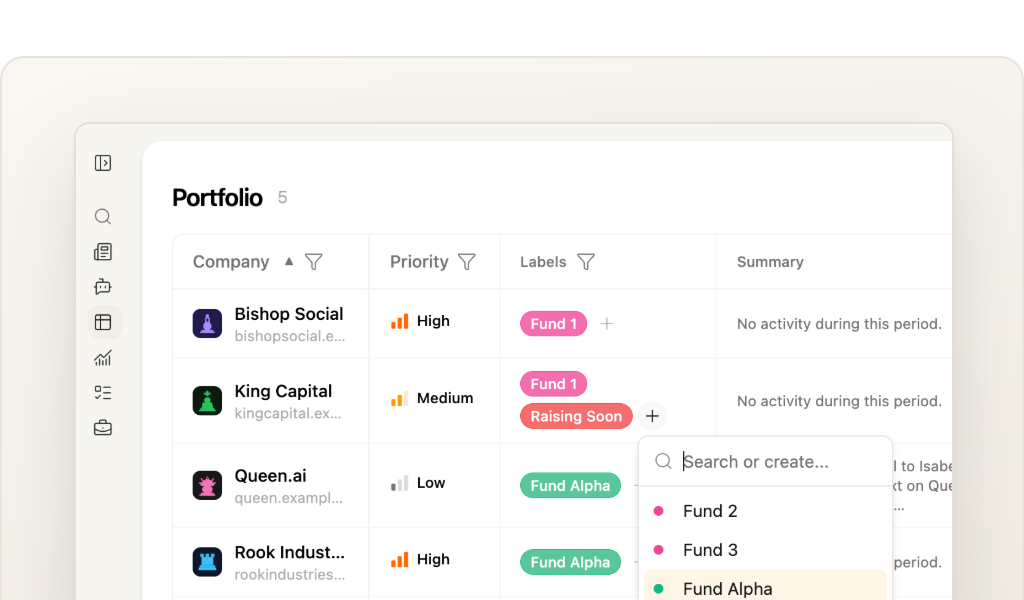The image size is (1024, 600).
Task: Open the robot assistant sidebar icon
Action: point(103,286)
